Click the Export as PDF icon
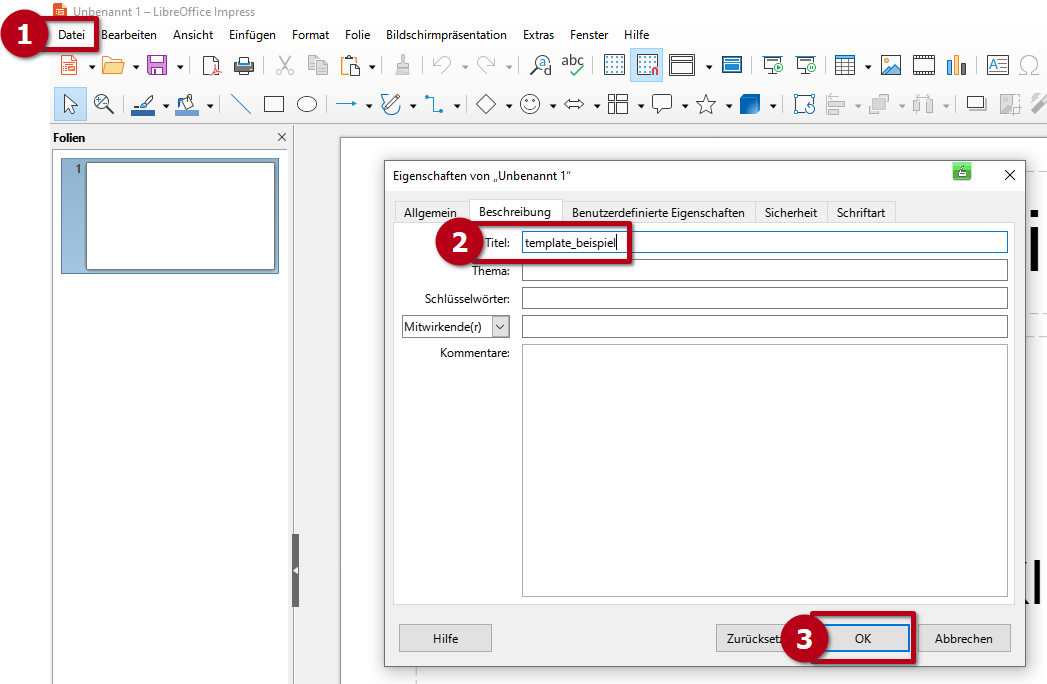Screen dimensions: 1047x684 tap(211, 65)
